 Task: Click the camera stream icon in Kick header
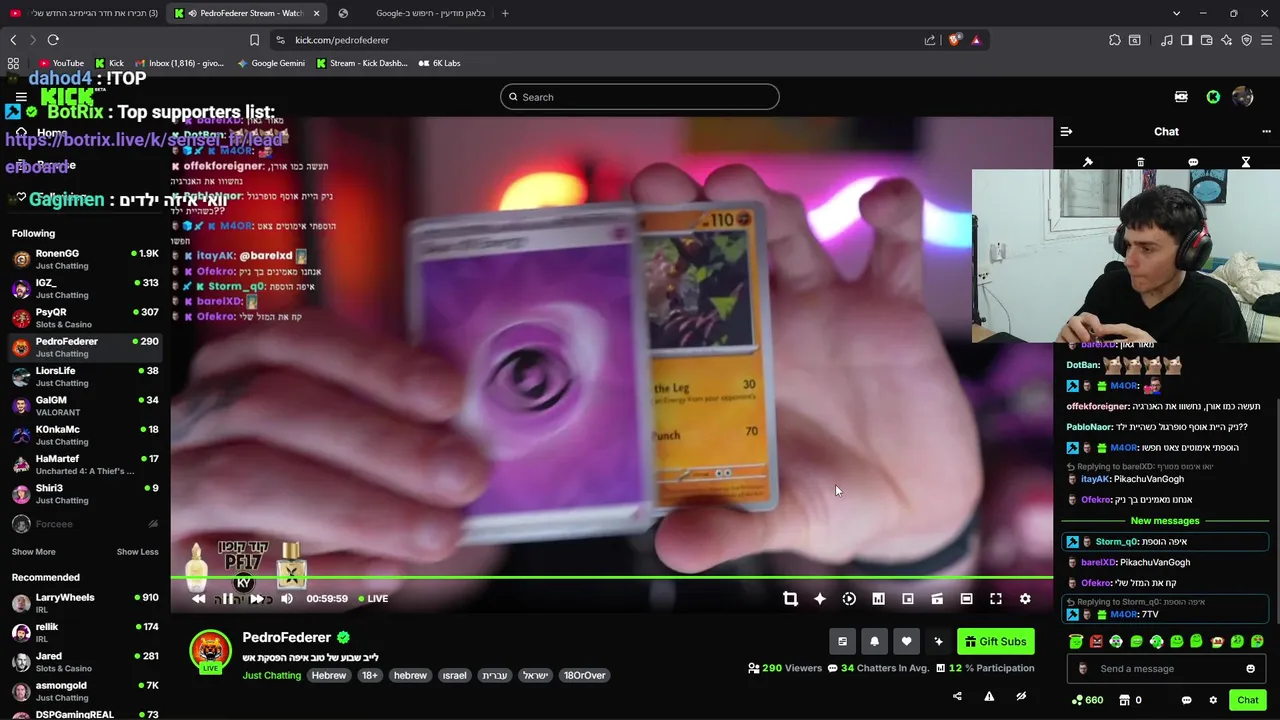(1181, 97)
